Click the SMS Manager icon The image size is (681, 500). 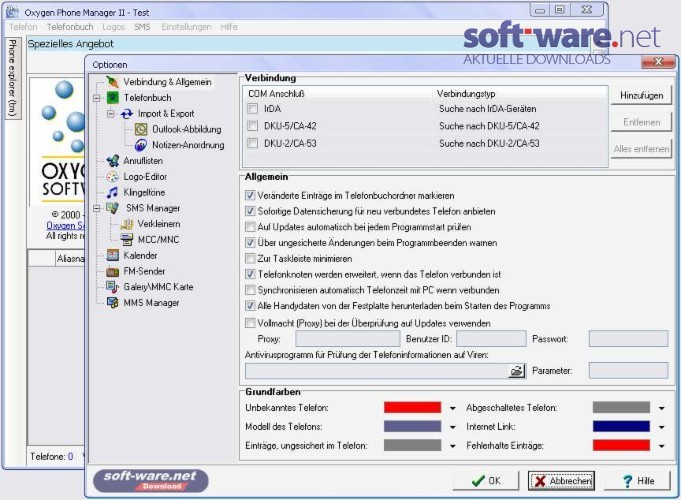[112, 208]
